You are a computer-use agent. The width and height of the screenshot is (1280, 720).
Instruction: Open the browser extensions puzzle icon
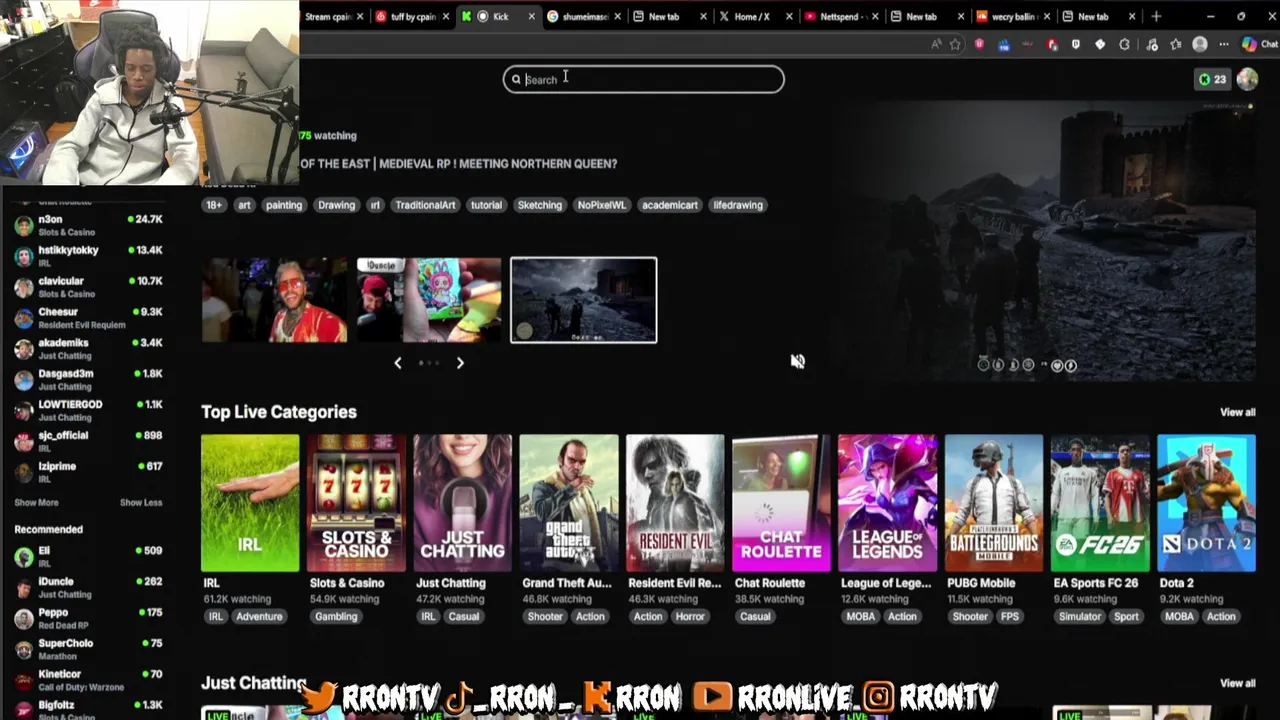[1125, 44]
